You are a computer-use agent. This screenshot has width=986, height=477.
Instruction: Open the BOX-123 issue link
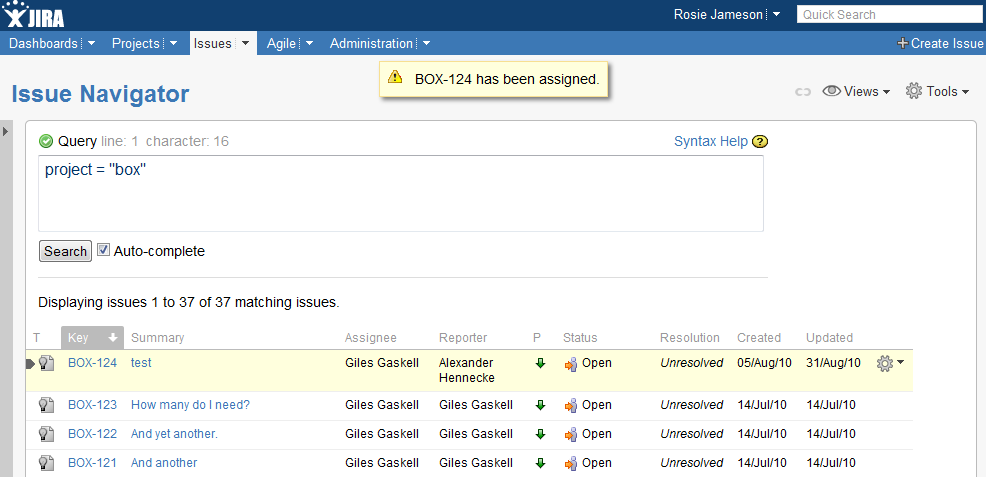pos(92,405)
